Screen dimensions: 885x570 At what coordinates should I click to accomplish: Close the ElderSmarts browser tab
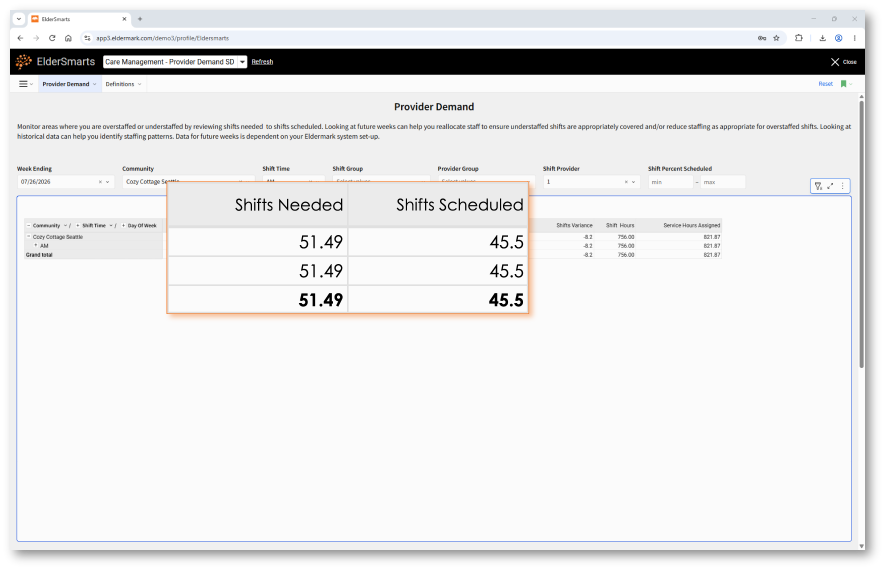coord(124,19)
